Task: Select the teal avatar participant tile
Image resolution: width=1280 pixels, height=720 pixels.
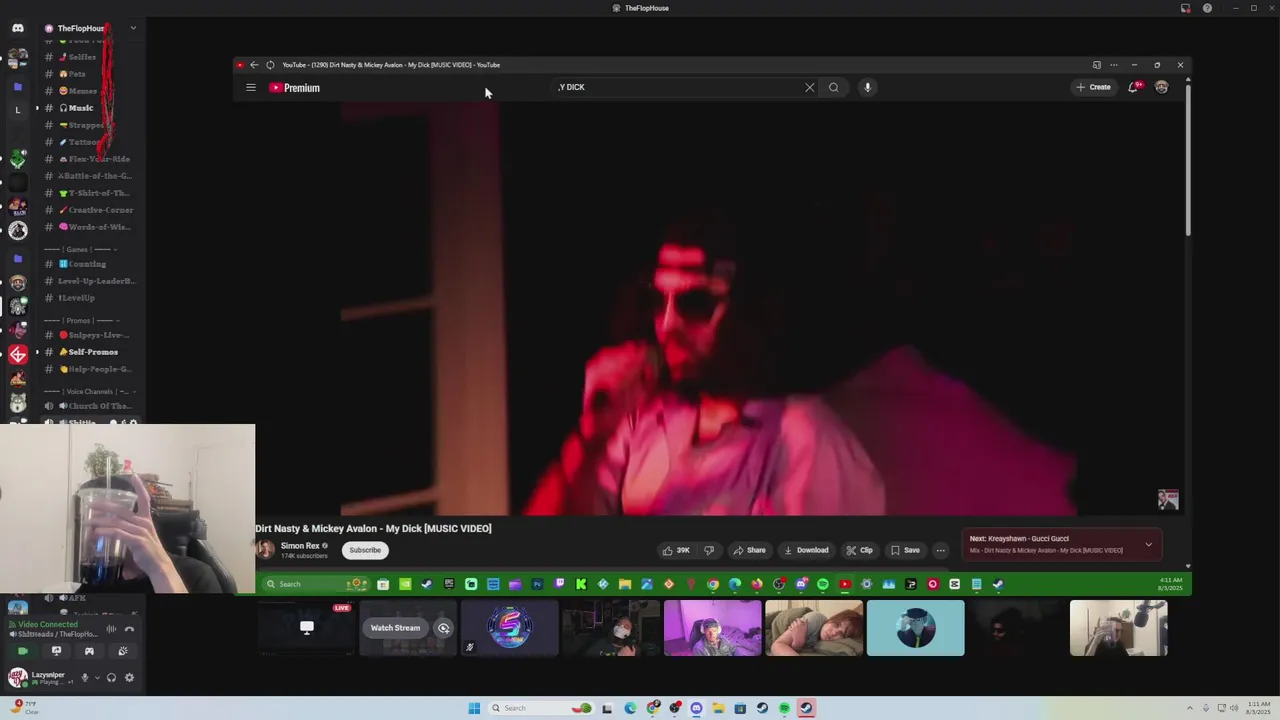Action: [916, 628]
